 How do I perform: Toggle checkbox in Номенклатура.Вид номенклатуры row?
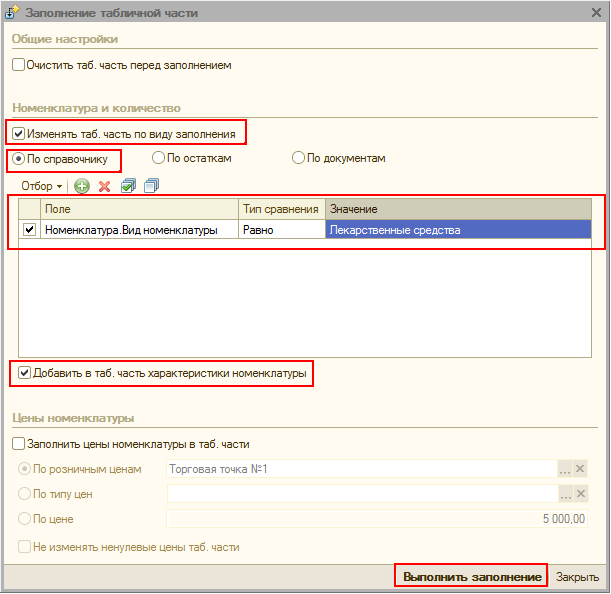30,229
